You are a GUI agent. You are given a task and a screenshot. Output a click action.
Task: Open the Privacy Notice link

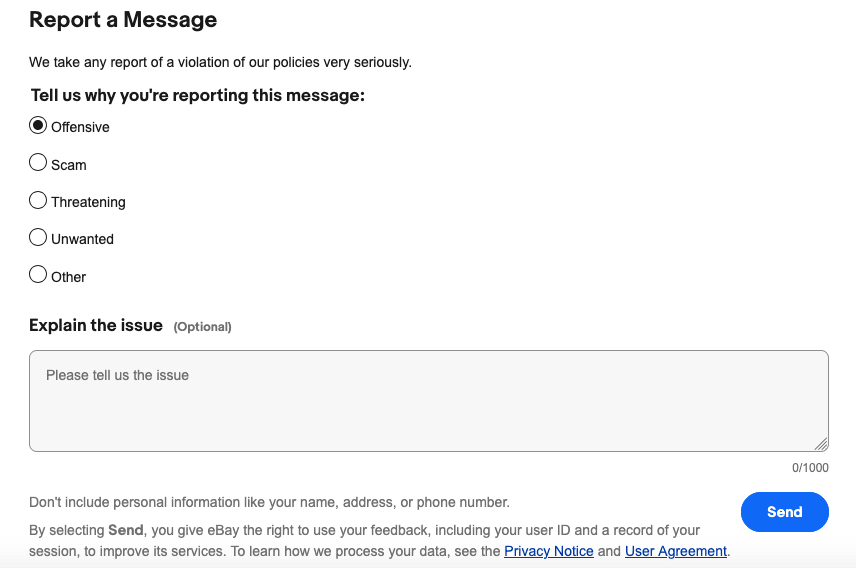pos(549,551)
